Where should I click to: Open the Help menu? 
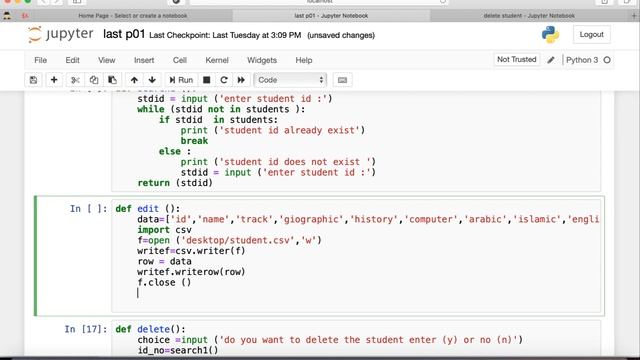click(x=304, y=60)
